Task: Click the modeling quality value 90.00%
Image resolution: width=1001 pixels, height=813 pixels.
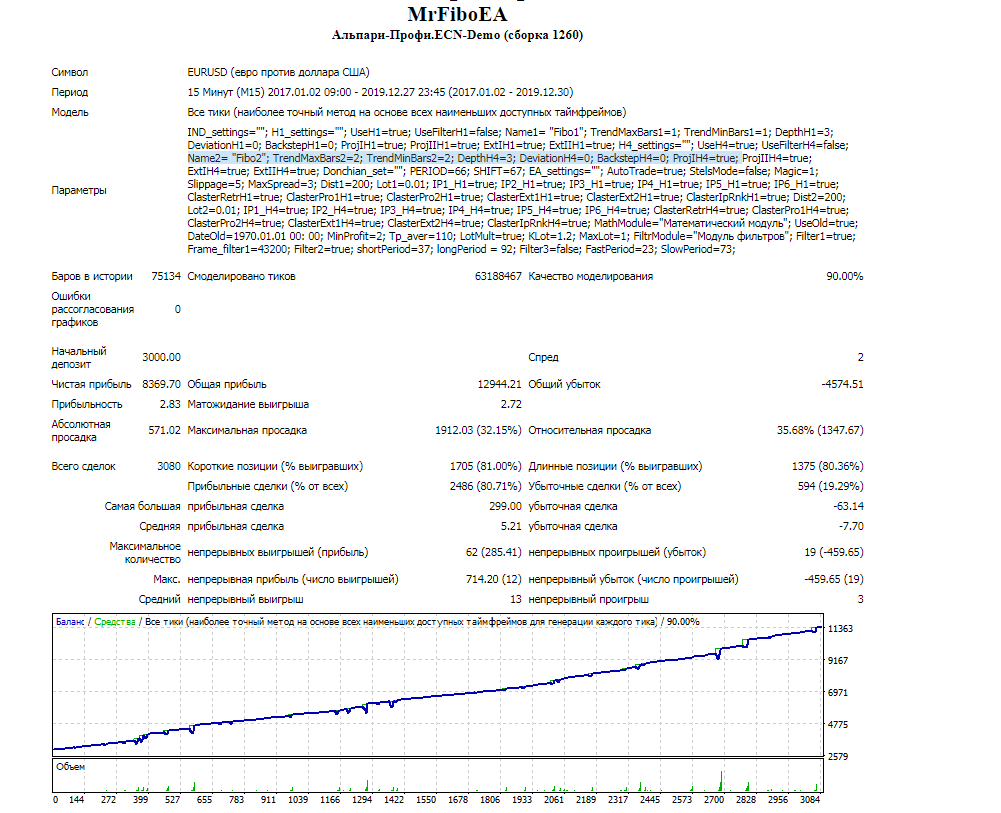Action: (x=845, y=276)
